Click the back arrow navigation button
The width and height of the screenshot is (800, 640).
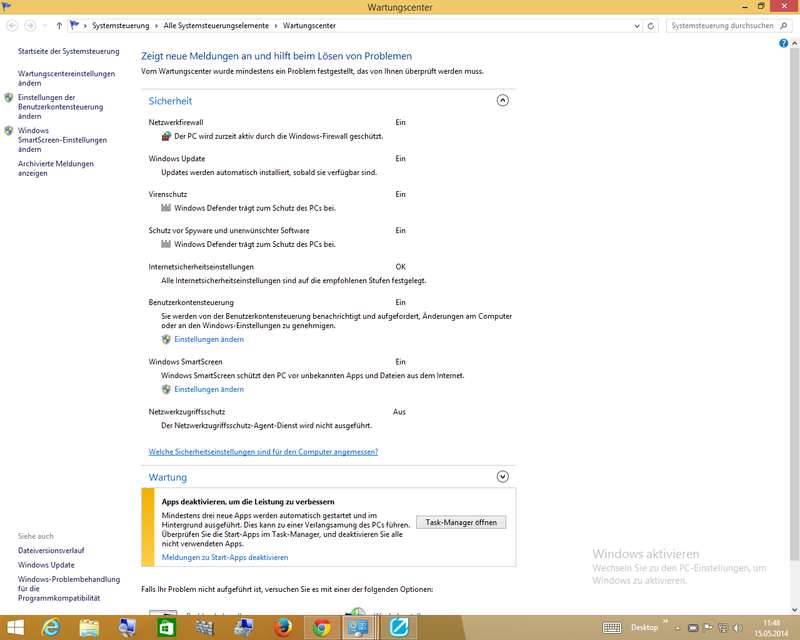click(12, 25)
